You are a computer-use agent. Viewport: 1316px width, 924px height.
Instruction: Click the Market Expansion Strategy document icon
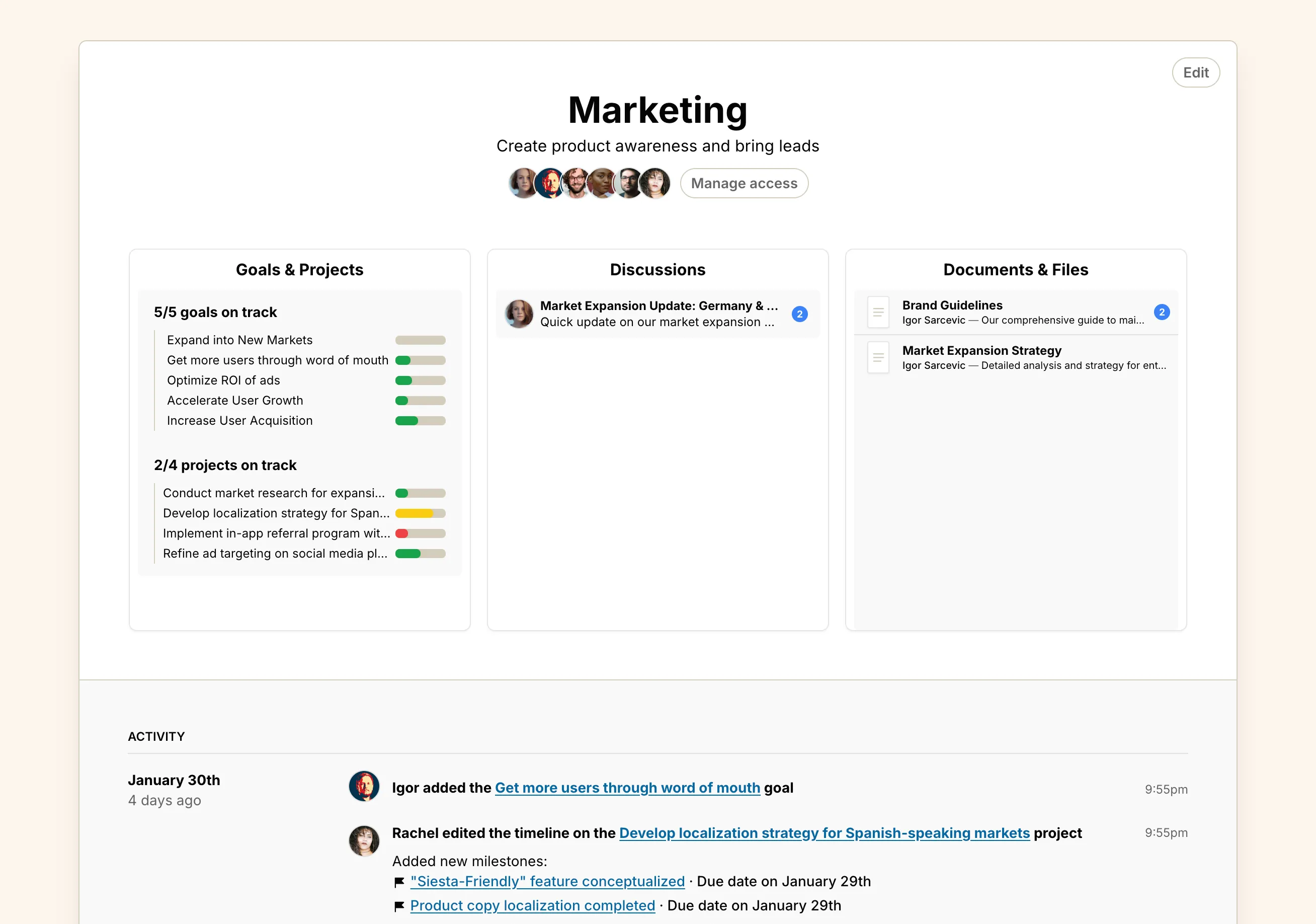coord(877,357)
